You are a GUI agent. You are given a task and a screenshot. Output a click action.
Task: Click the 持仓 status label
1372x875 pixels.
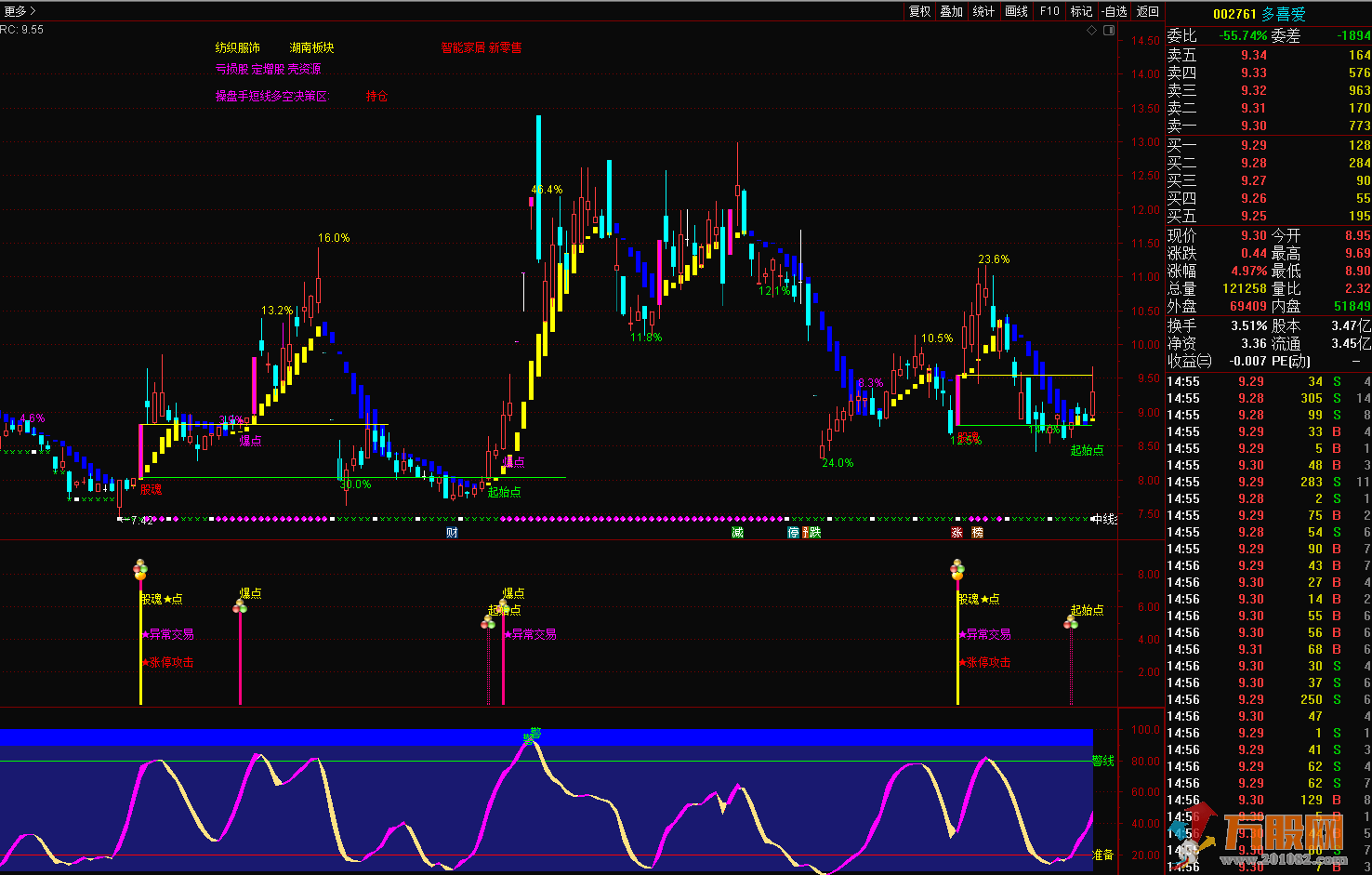[376, 96]
